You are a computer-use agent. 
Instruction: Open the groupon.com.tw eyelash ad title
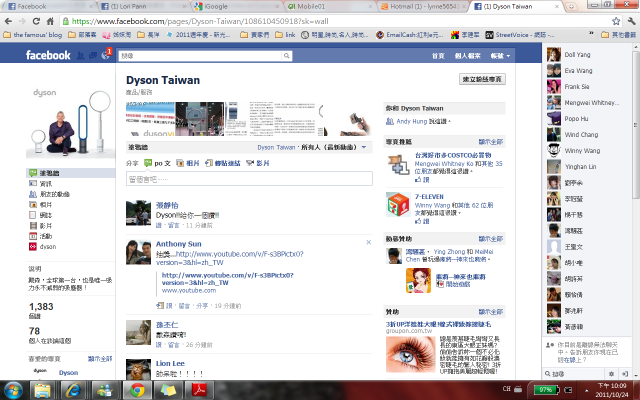click(438, 324)
